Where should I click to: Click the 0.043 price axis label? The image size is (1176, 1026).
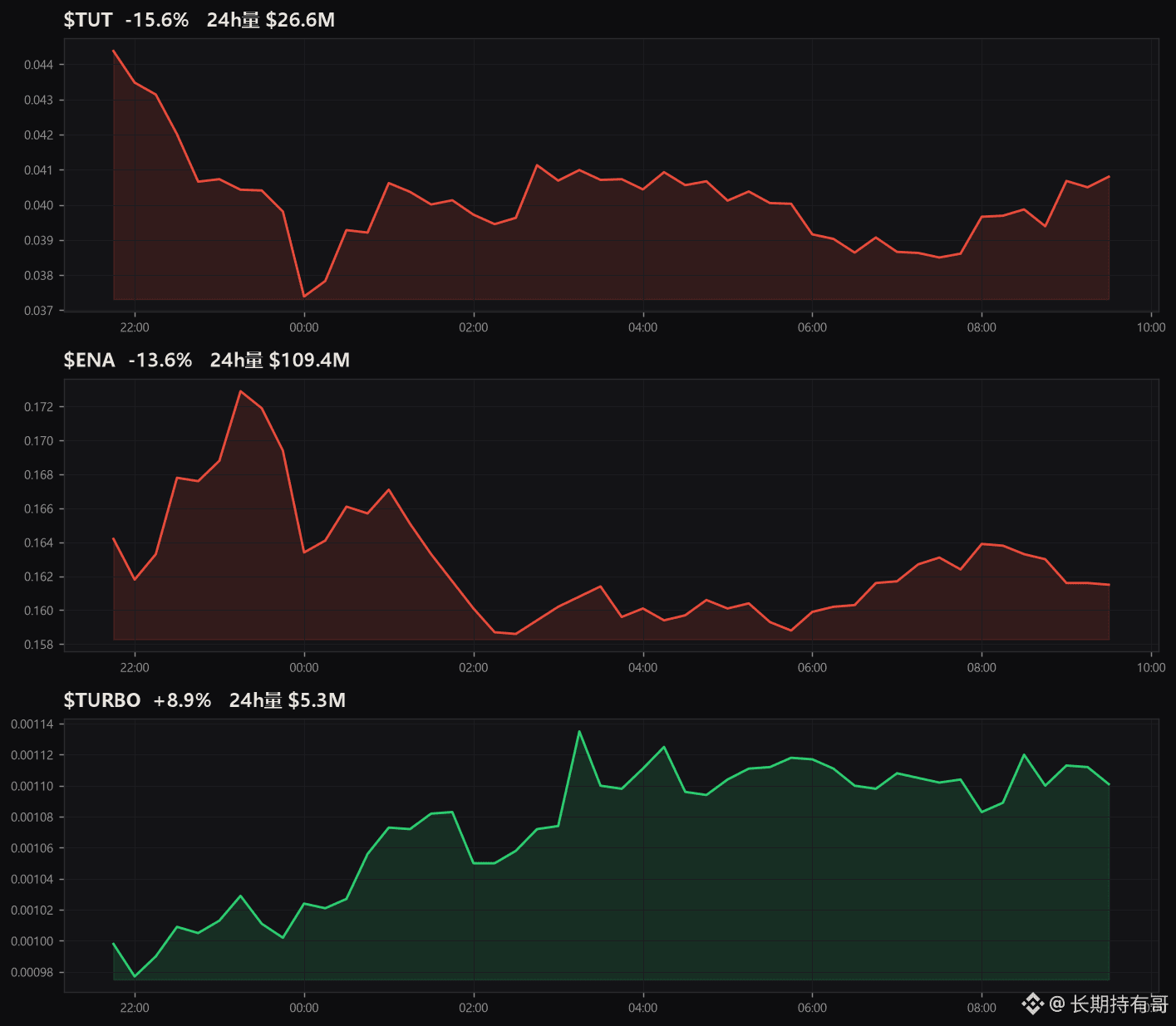38,100
